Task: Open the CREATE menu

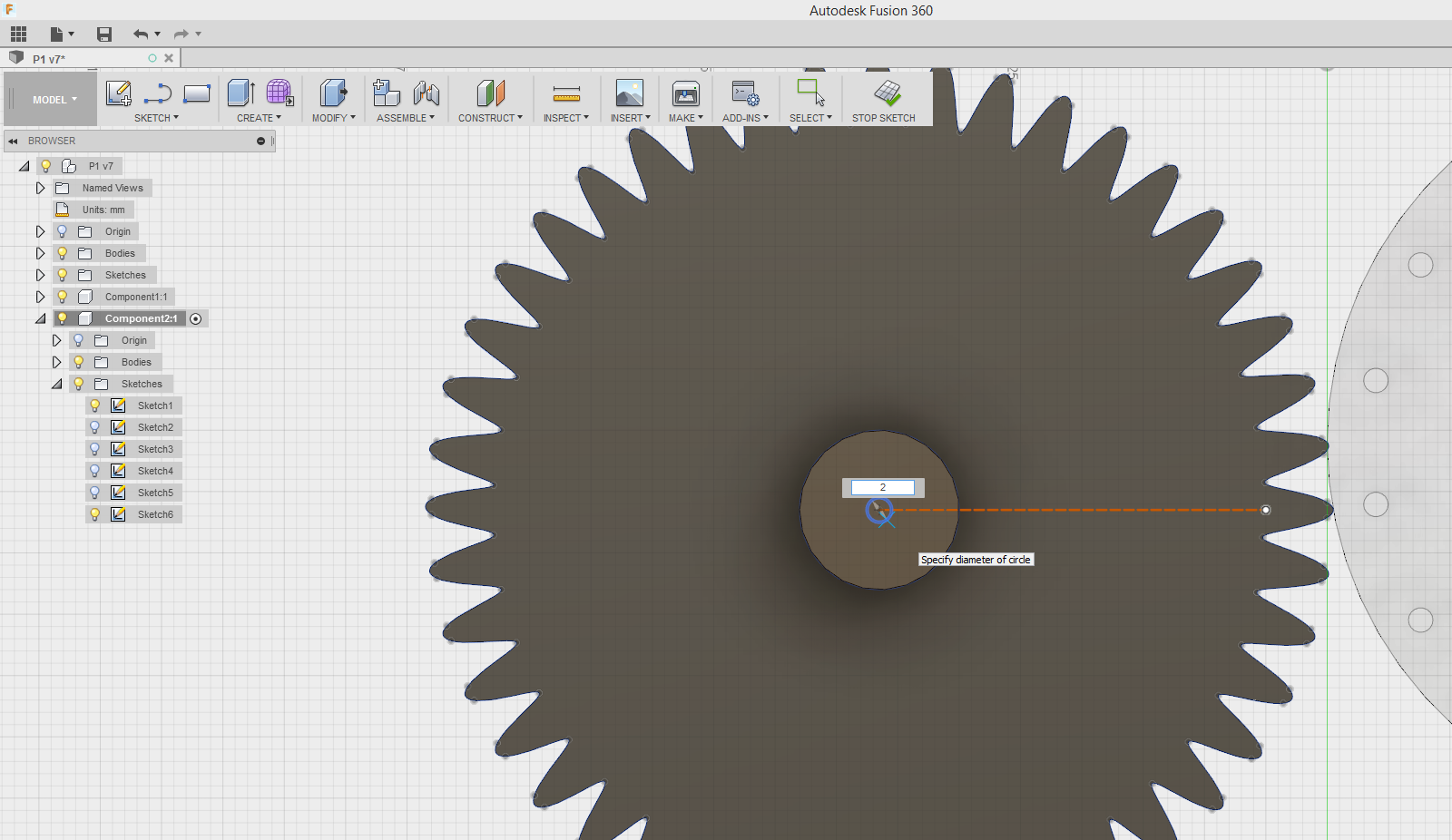Action: coord(259,118)
